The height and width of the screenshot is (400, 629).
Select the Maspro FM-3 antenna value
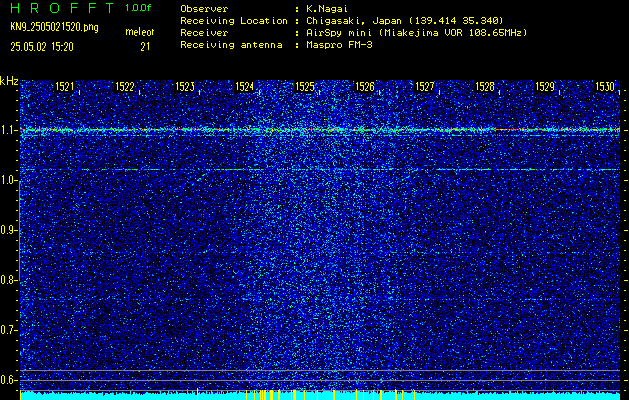pos(339,45)
